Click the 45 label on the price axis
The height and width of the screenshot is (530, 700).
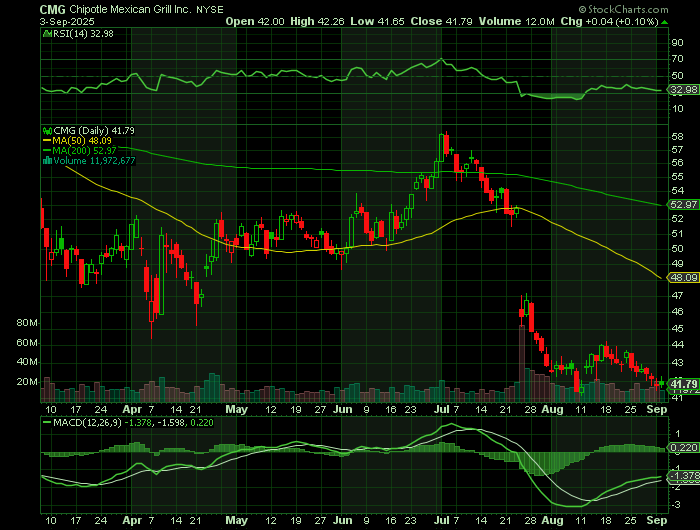[x=678, y=329]
